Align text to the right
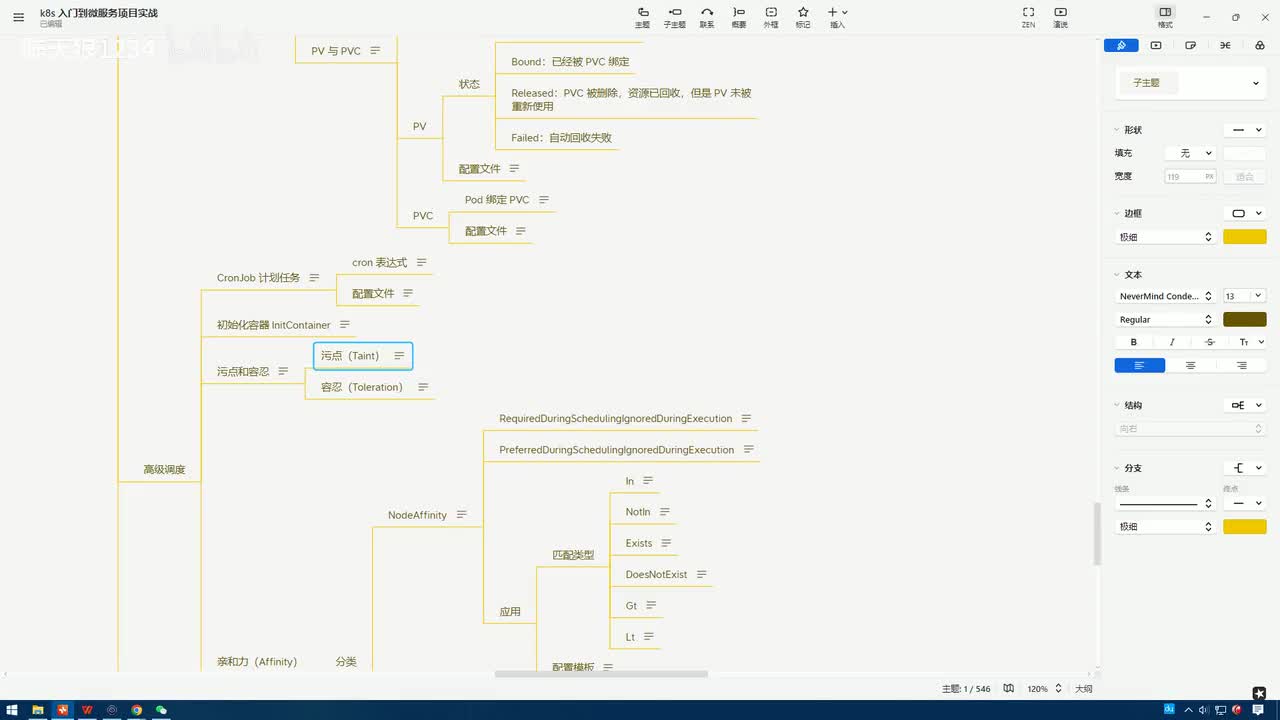 tap(1241, 365)
